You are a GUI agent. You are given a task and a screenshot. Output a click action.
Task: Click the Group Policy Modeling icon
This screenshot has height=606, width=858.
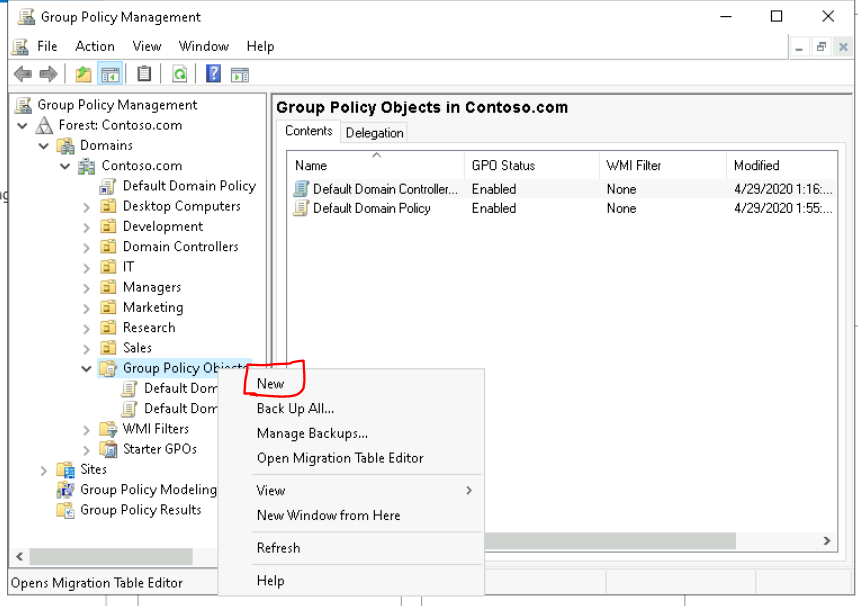[66, 490]
